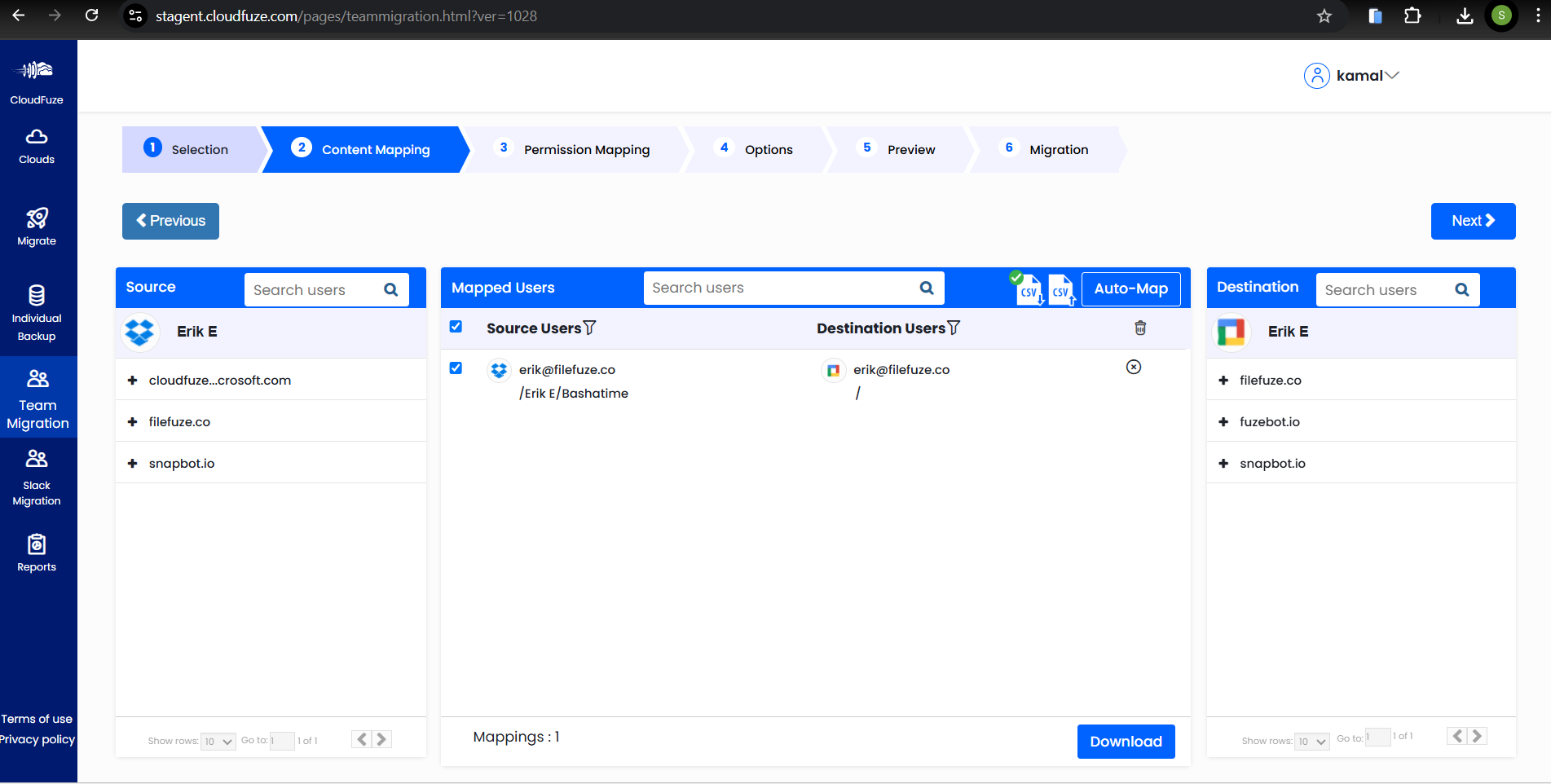Screen dimensions: 1551x784
Task: Click the Mapped Users search magnifier icon
Action: click(x=927, y=288)
